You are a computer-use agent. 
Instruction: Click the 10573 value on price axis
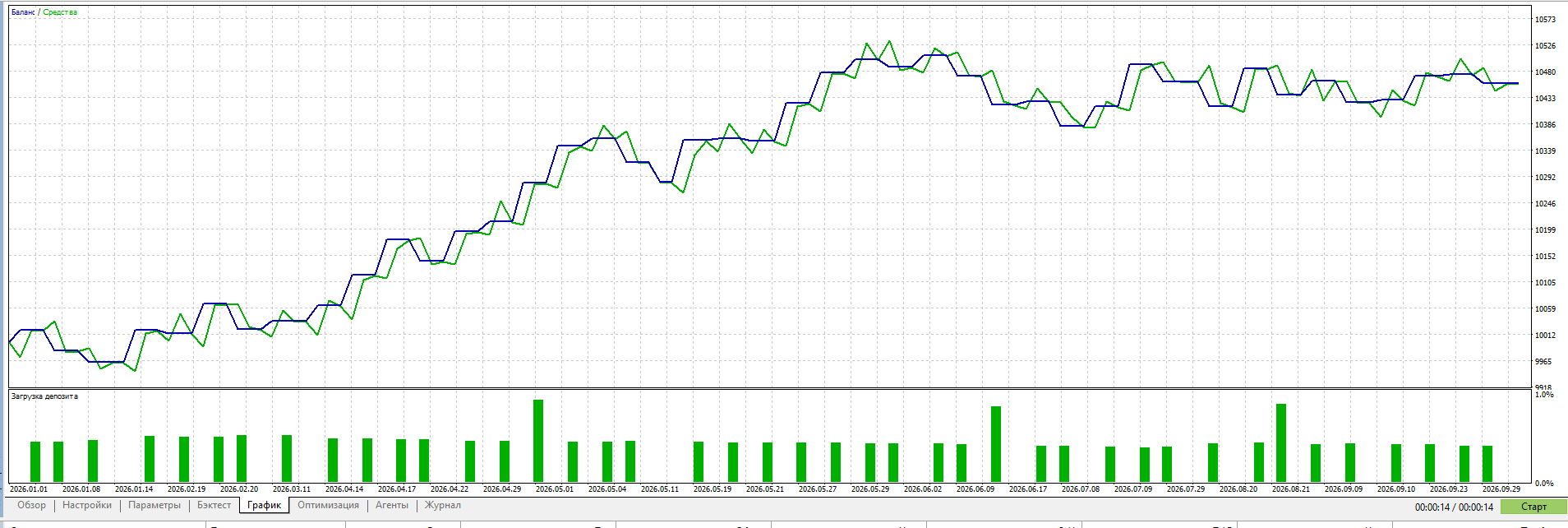click(1545, 20)
